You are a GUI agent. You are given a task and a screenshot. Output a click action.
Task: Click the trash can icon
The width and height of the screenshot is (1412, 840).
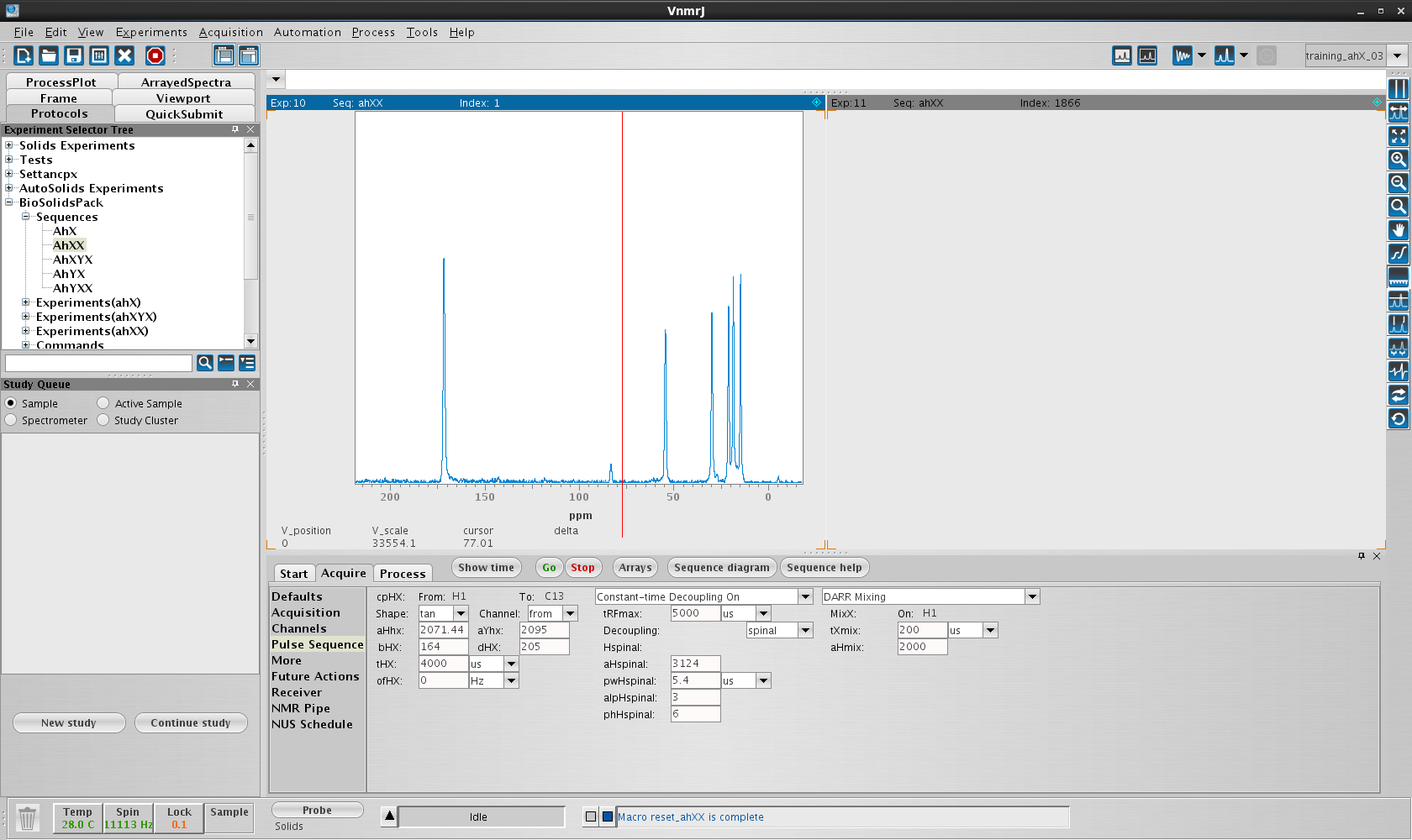pyautogui.click(x=27, y=817)
